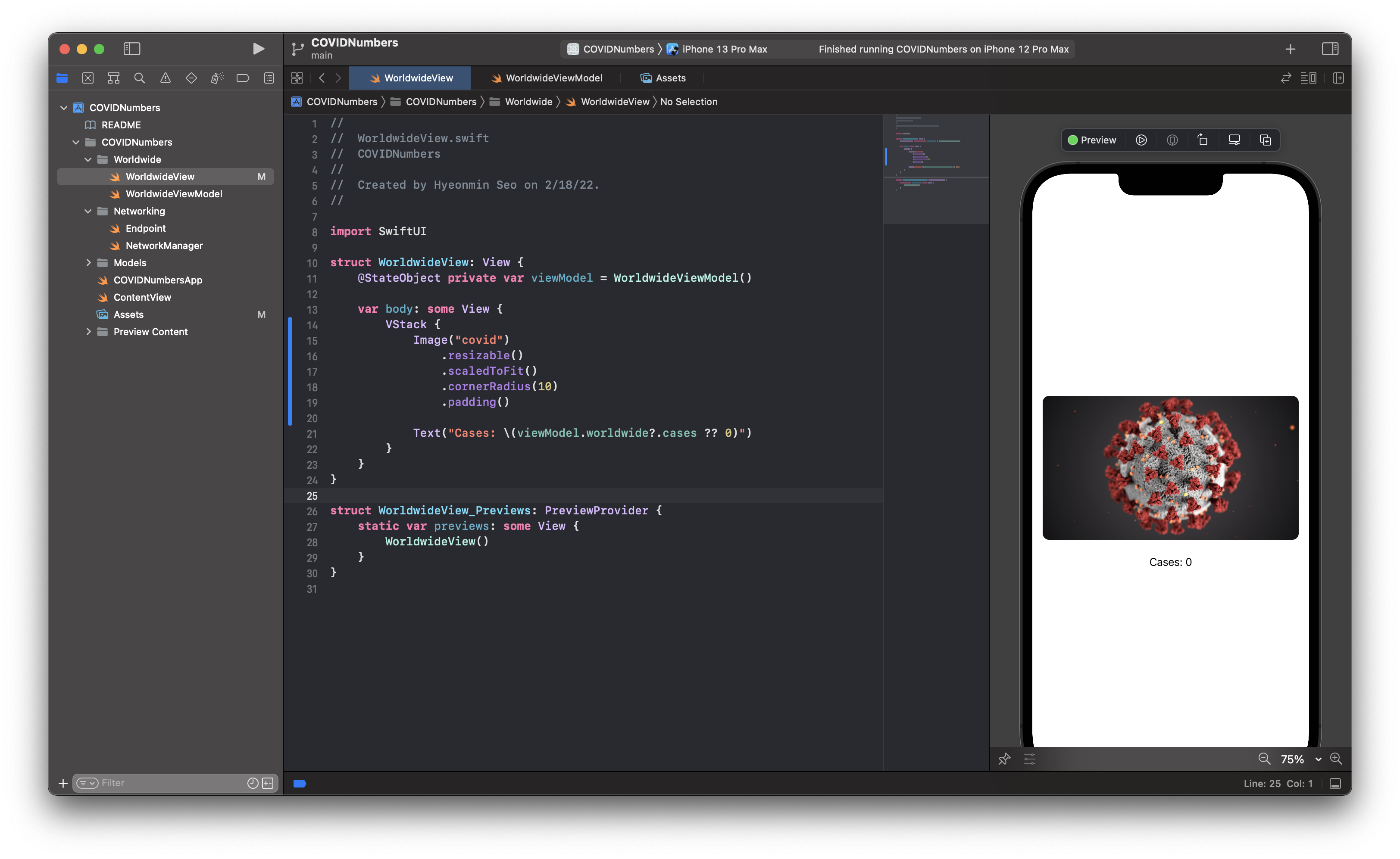This screenshot has width=1400, height=859.
Task: Toggle the left navigator sidebar
Action: [x=132, y=49]
